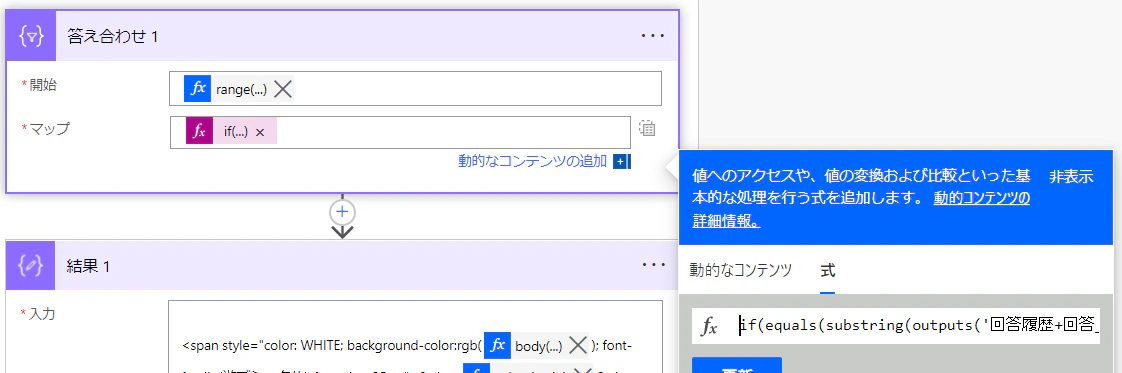The height and width of the screenshot is (373, 1122).
Task: Open the 答え合わせ 1 ellipsis menu
Action: tap(653, 37)
